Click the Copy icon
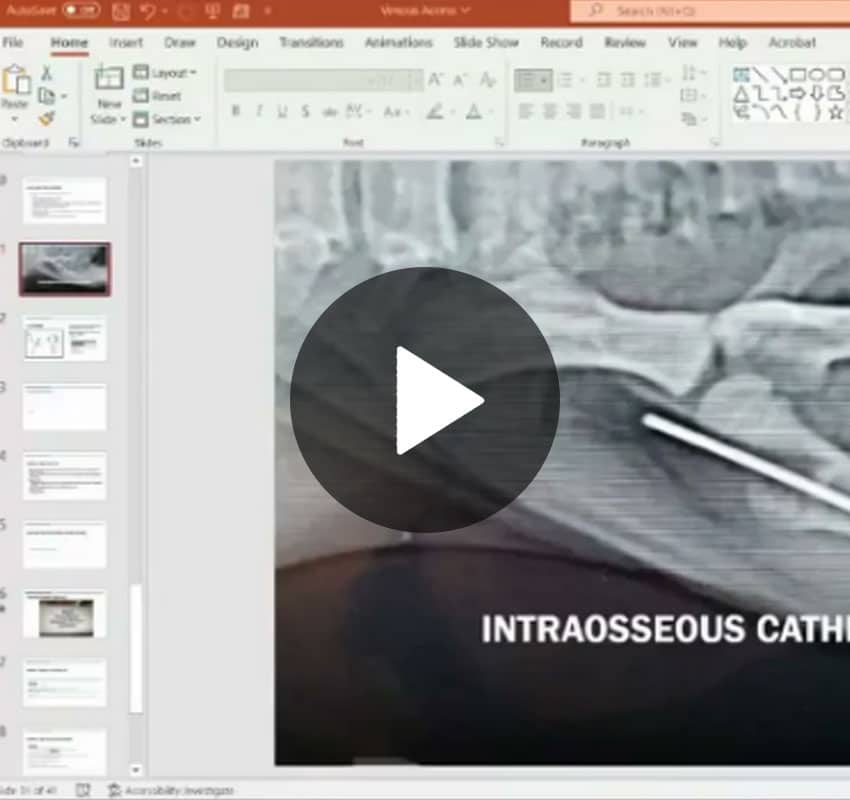This screenshot has height=800, width=850. click(47, 96)
